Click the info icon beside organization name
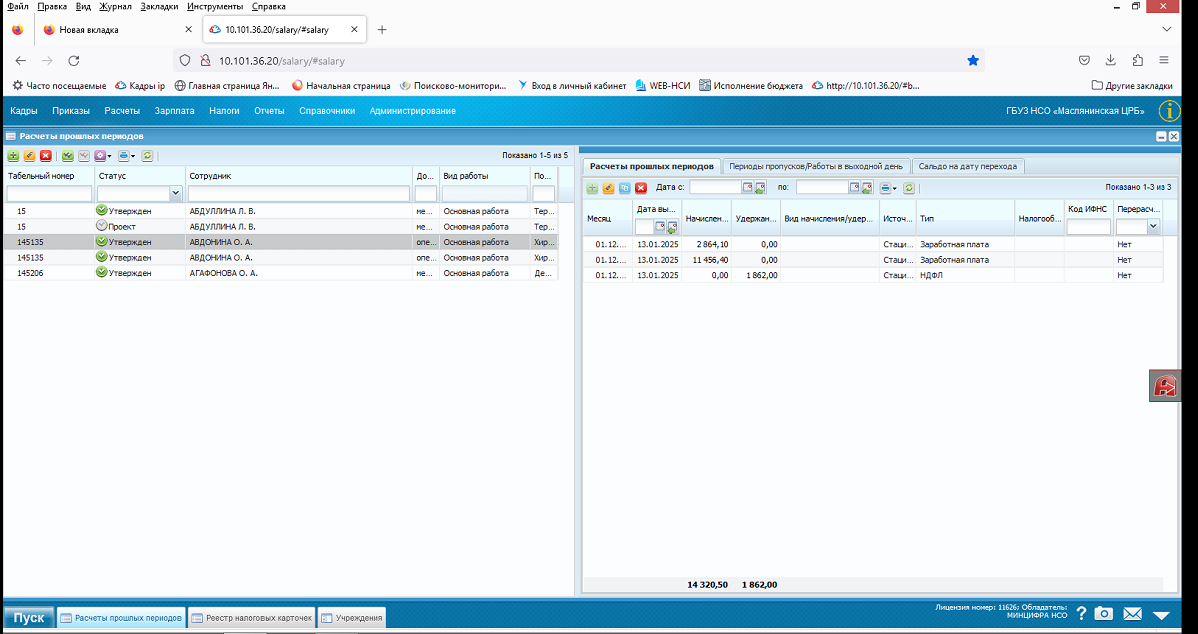1198x634 pixels. 1169,111
